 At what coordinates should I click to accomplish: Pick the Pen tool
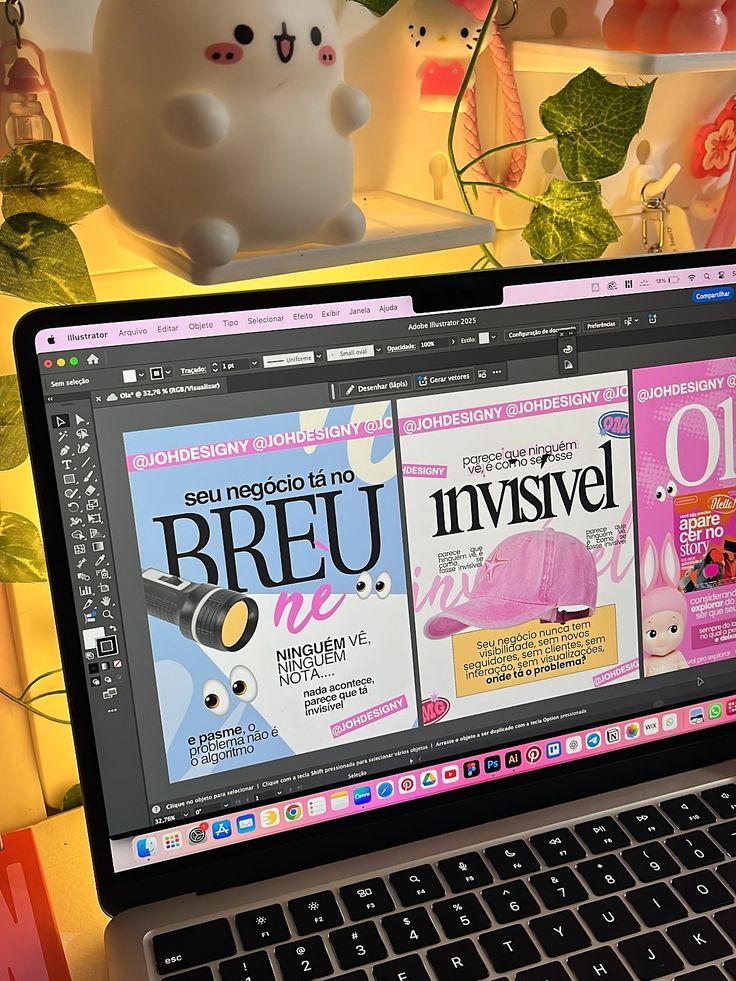[65, 450]
